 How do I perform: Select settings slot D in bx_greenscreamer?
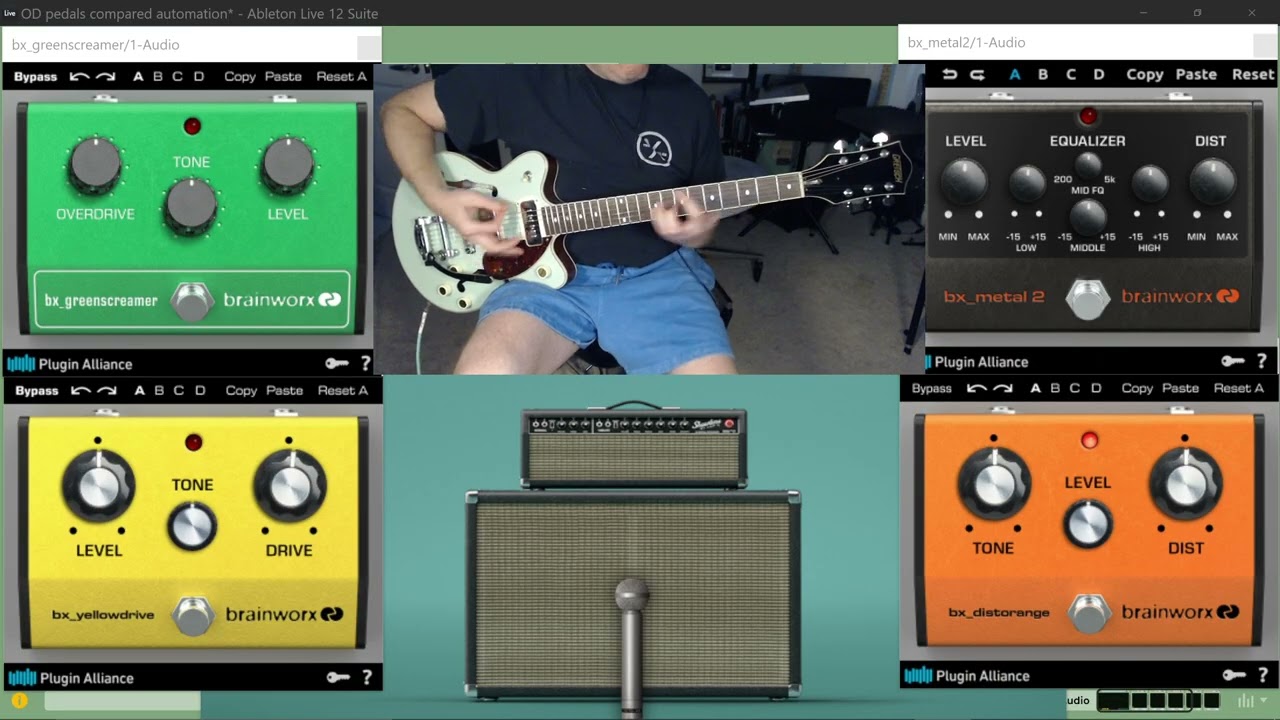[x=199, y=77]
